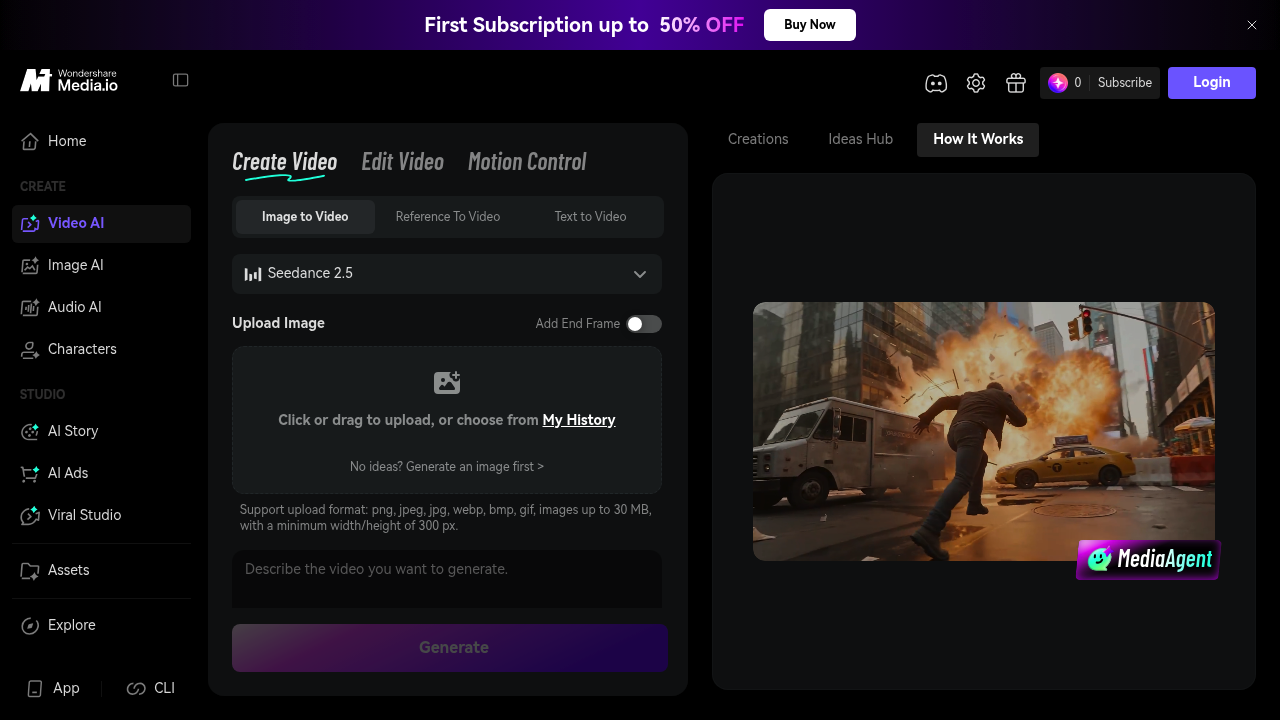Click the Login button
Viewport: 1280px width, 720px height.
[1212, 83]
